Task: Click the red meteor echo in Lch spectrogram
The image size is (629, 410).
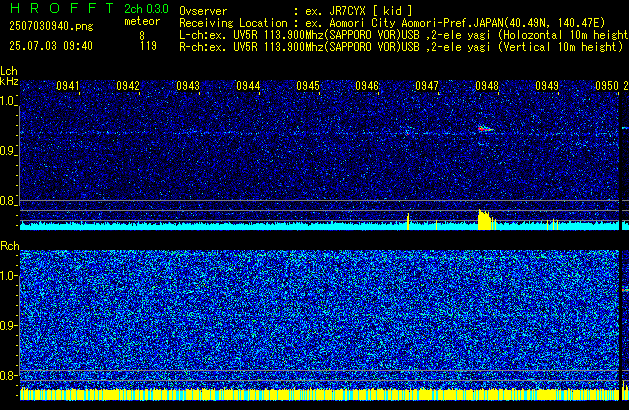Action: click(x=485, y=129)
